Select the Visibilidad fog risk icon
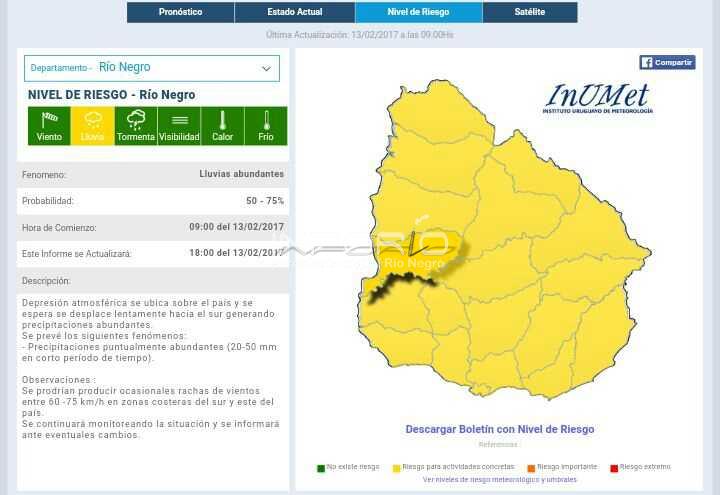720x495 pixels. (179, 126)
